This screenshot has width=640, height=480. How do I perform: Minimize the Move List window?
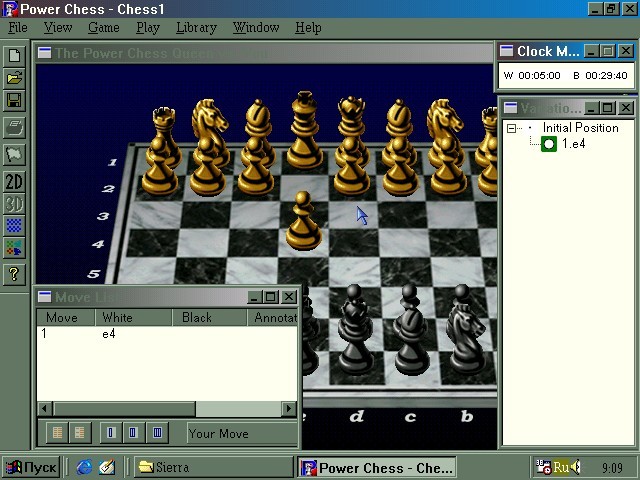coord(254,297)
